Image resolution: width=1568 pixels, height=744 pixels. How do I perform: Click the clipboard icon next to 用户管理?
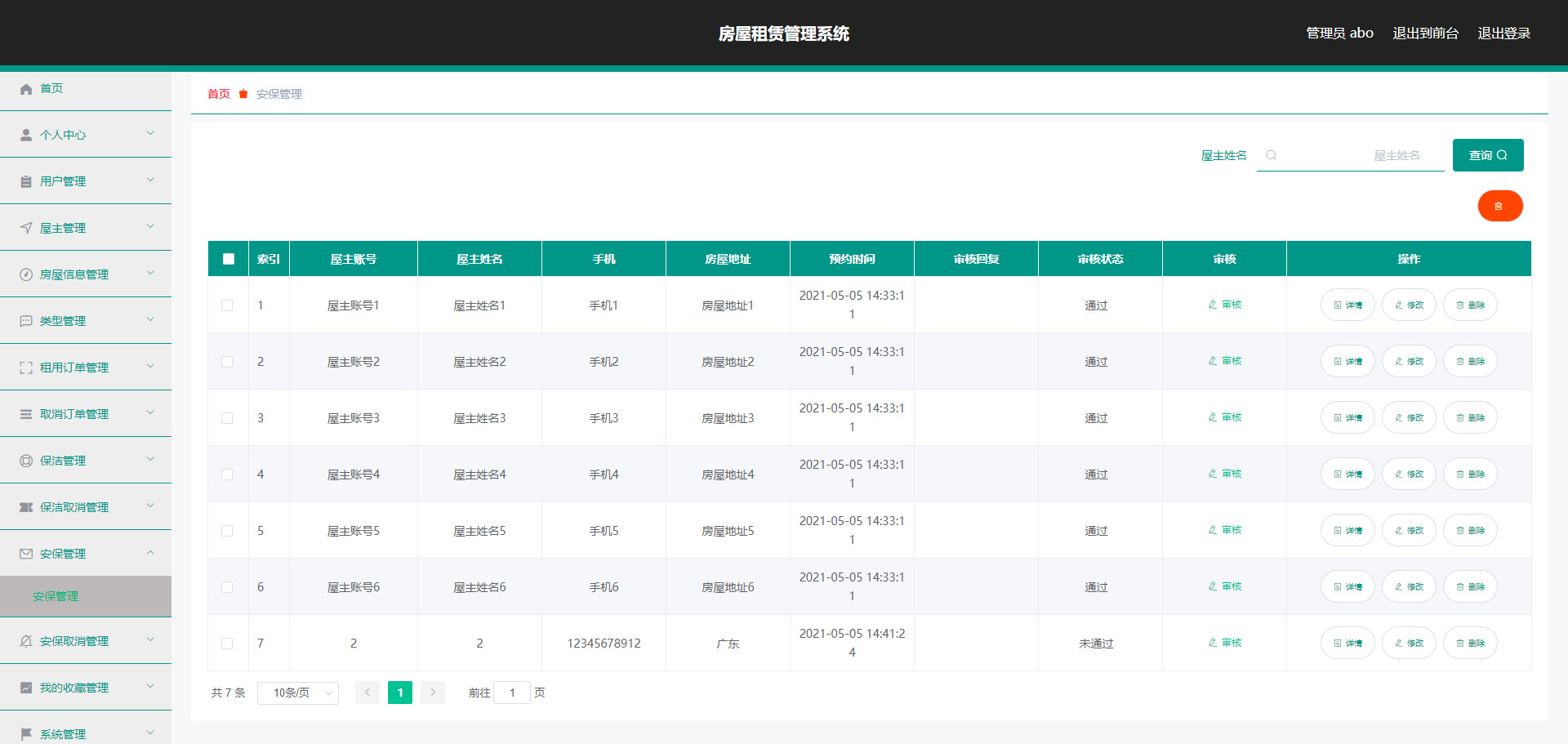pyautogui.click(x=26, y=182)
